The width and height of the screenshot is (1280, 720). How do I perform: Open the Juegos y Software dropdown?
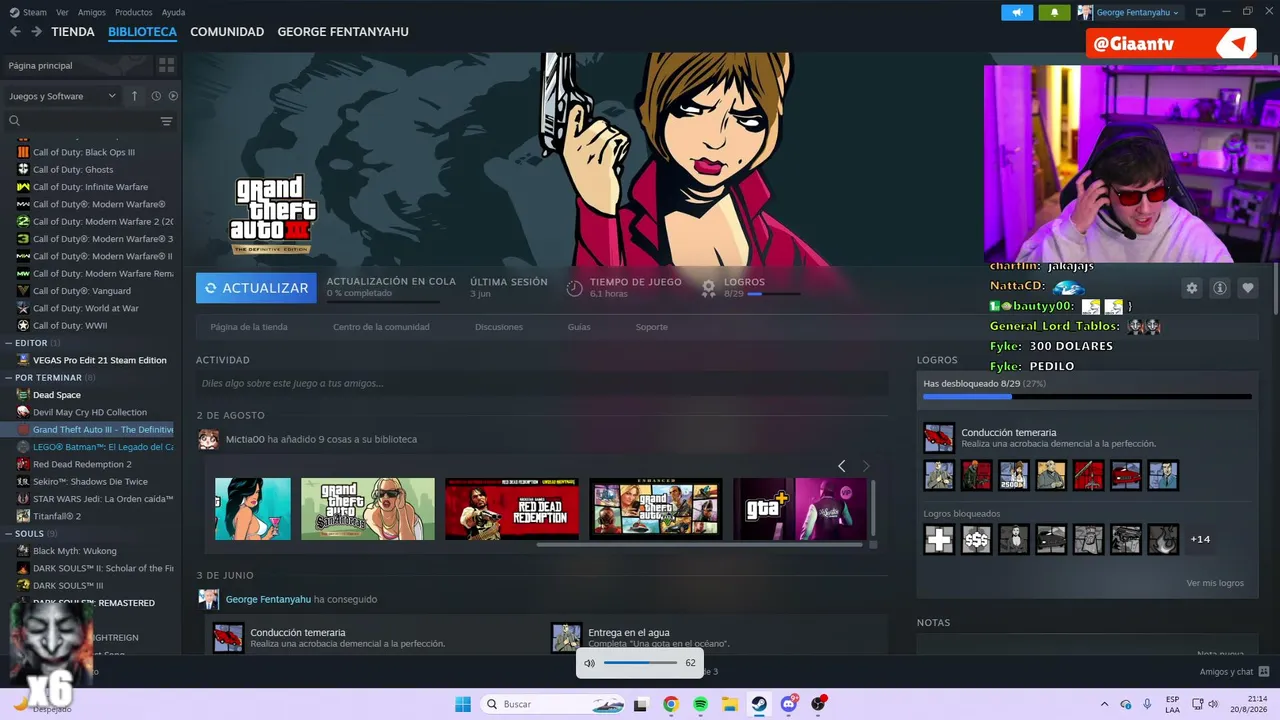pyautogui.click(x=63, y=96)
